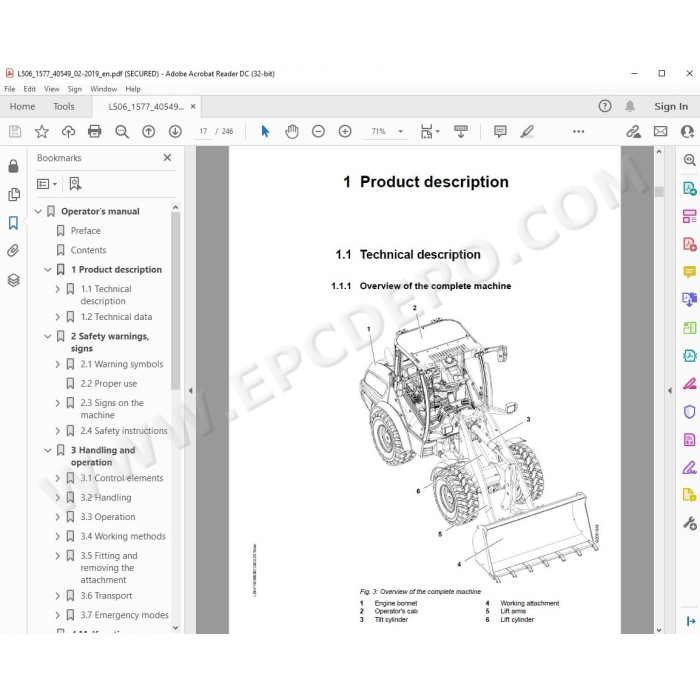Open the 2.2 Proper use bookmark
The width and height of the screenshot is (700, 700).
coord(109,383)
